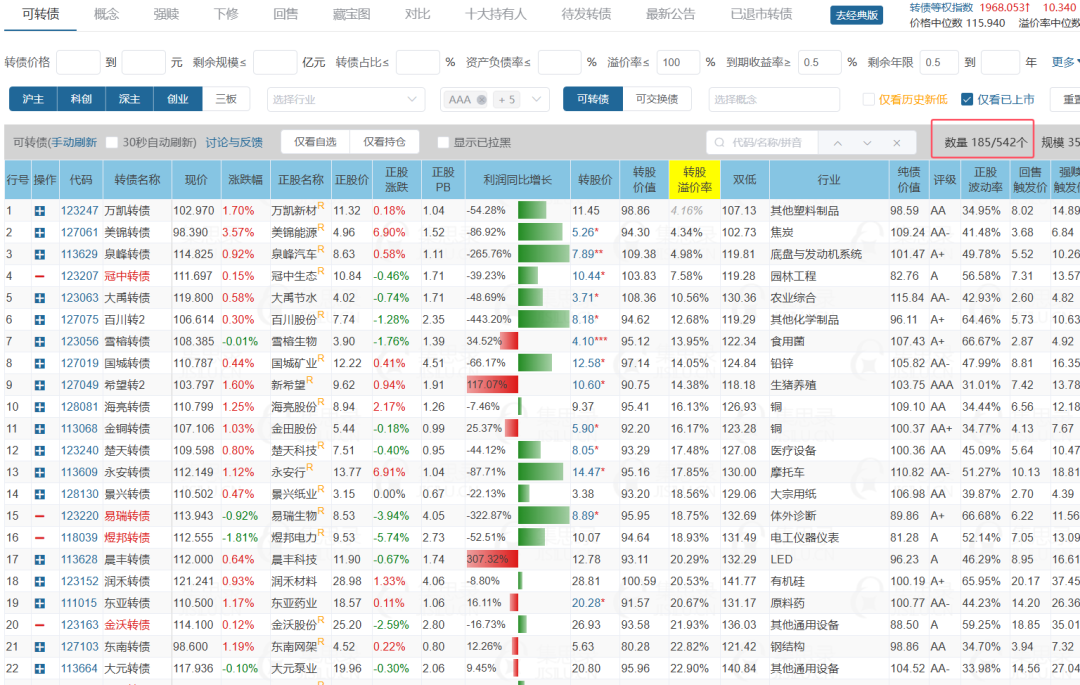Image resolution: width=1080 pixels, height=685 pixels.
Task: Expand the rating filter dropdown arrow
Action: (x=537, y=100)
